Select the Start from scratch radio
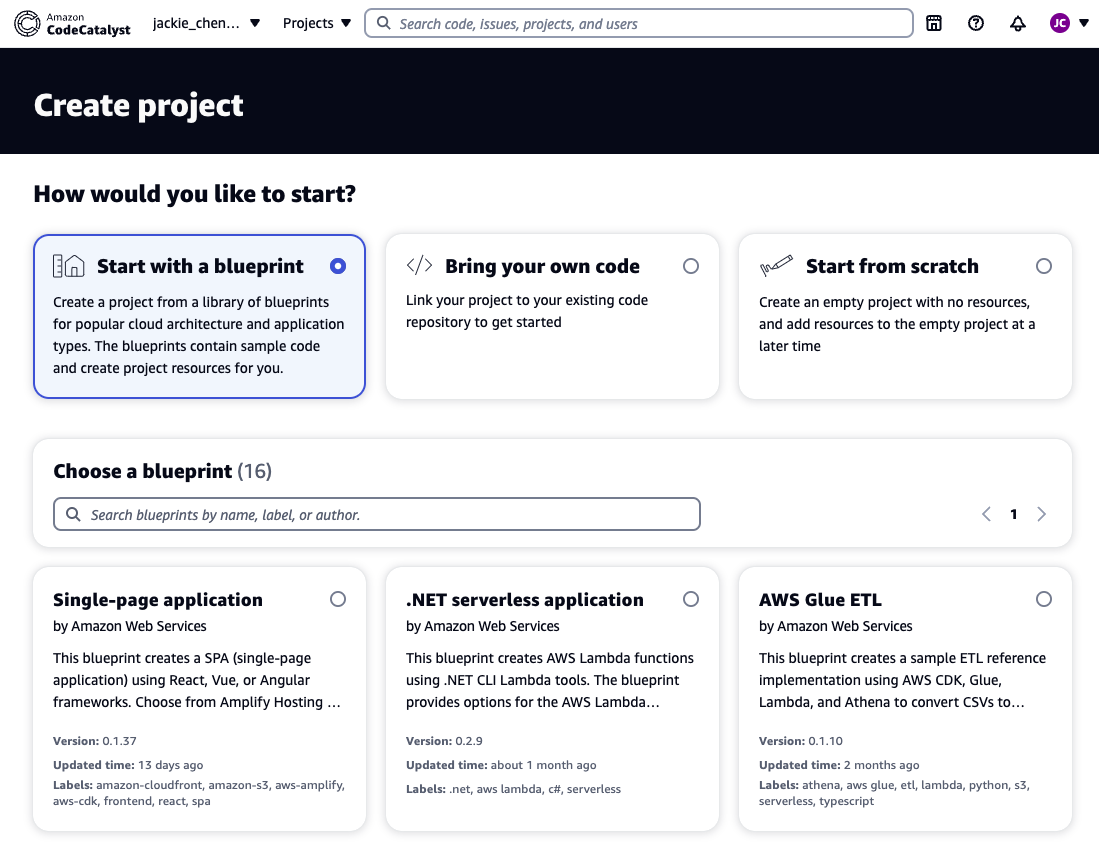Viewport: 1099px width, 842px height. pos(1044,266)
